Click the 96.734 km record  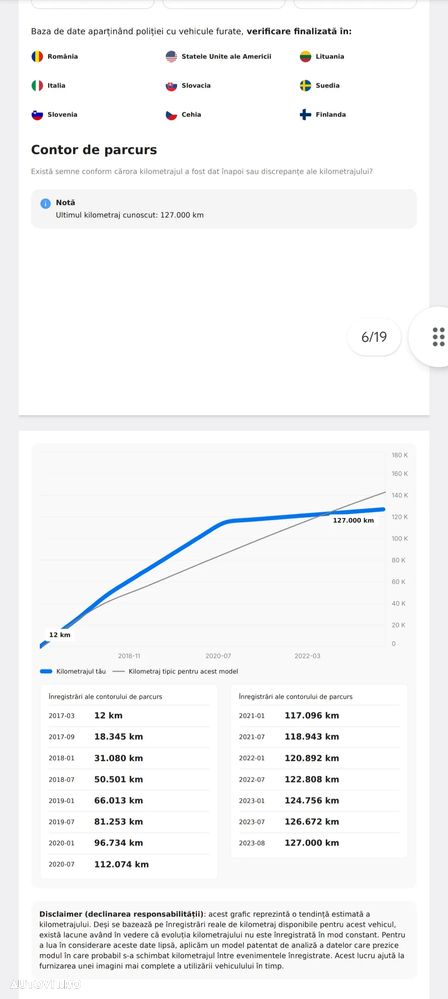click(128, 843)
